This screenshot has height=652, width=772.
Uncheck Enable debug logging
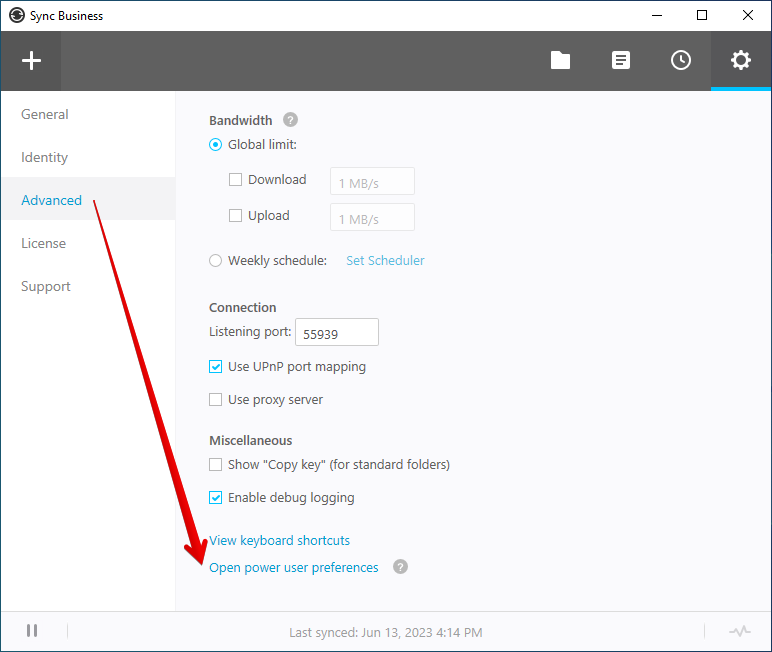[x=216, y=498]
